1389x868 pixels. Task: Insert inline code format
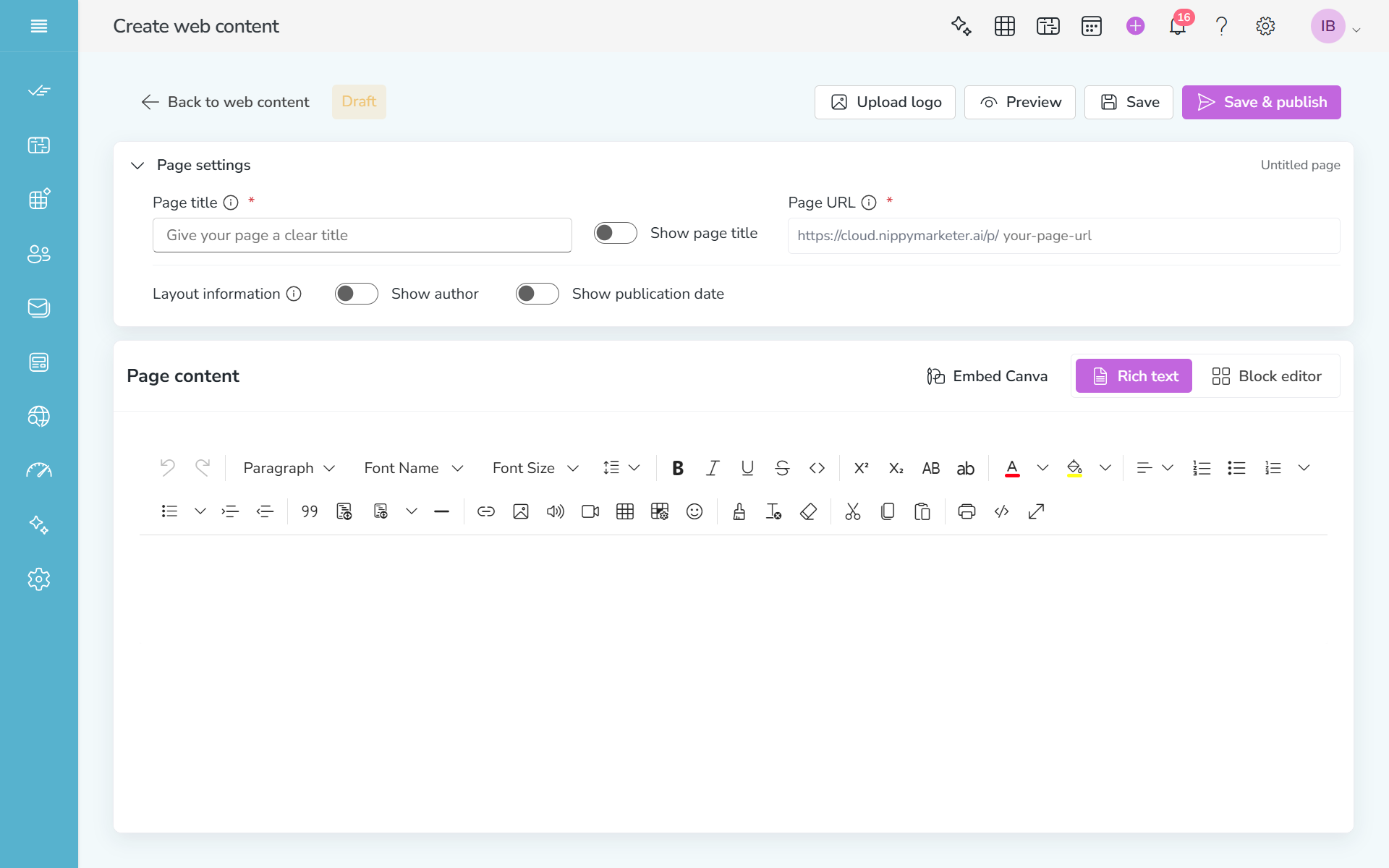point(817,468)
